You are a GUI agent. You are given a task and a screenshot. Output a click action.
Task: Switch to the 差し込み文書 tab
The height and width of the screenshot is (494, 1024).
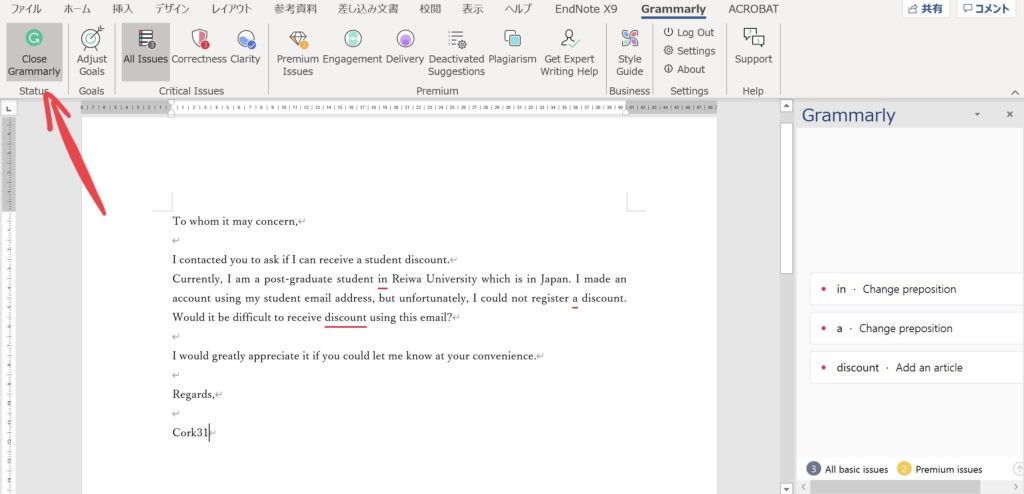coord(368,8)
